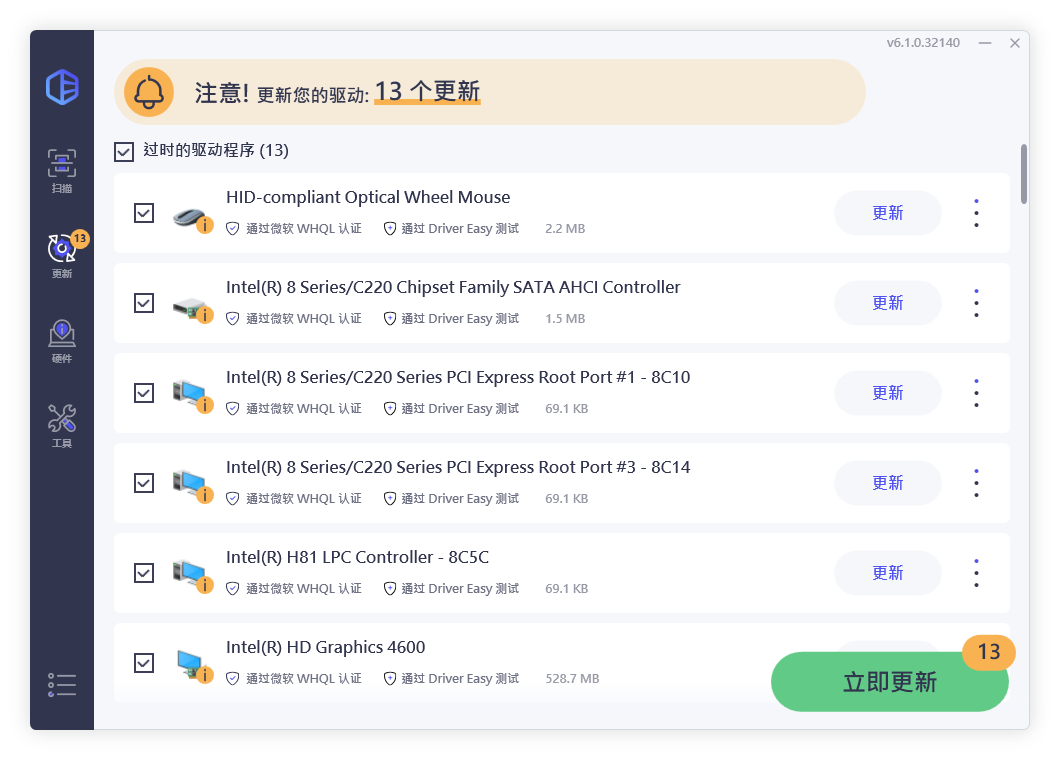Click 更新 for the H81 LPC Controller
The height and width of the screenshot is (760, 1060).
(887, 573)
